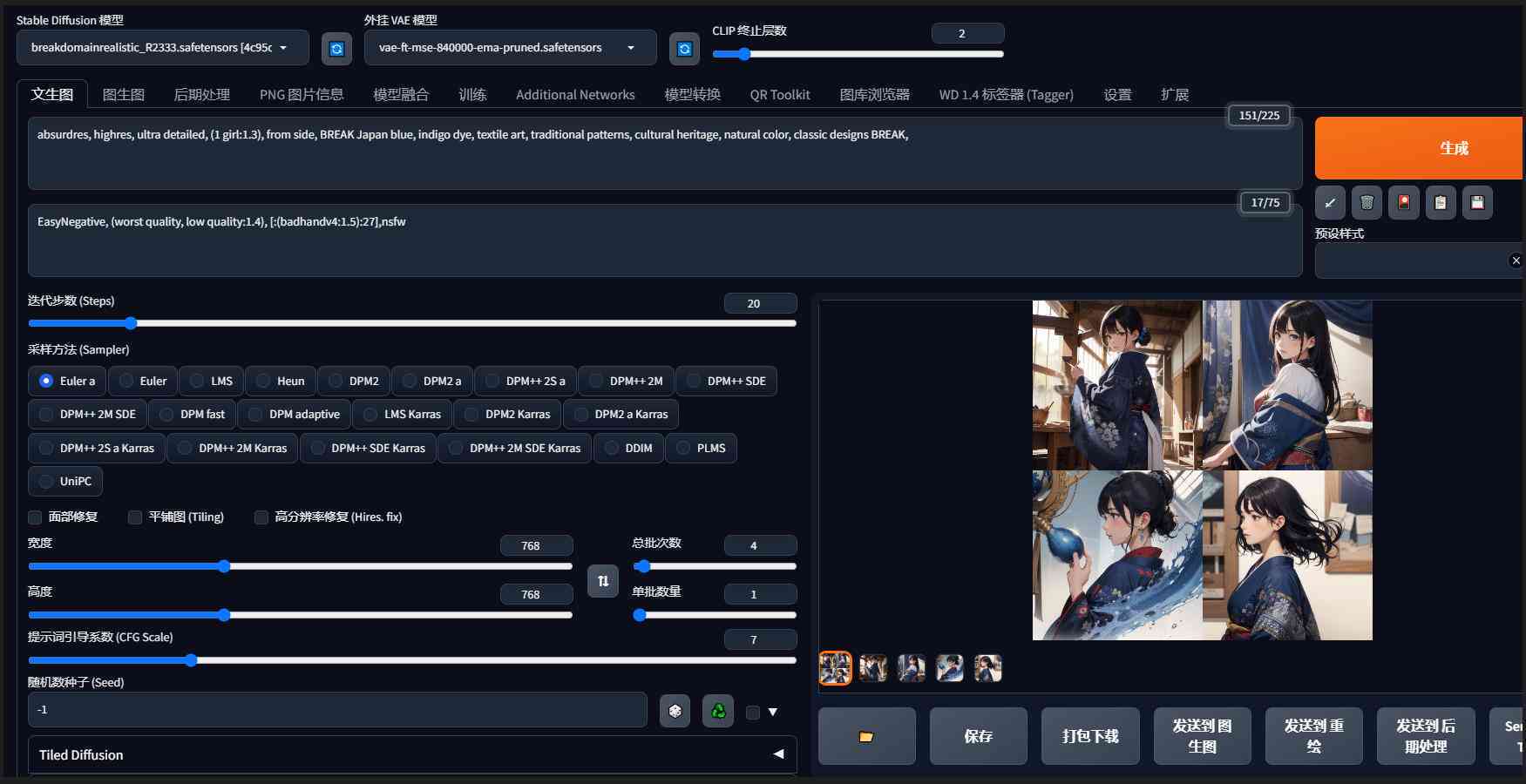Open the external VAE model dropdown
This screenshot has height=784, width=1526.
point(510,48)
